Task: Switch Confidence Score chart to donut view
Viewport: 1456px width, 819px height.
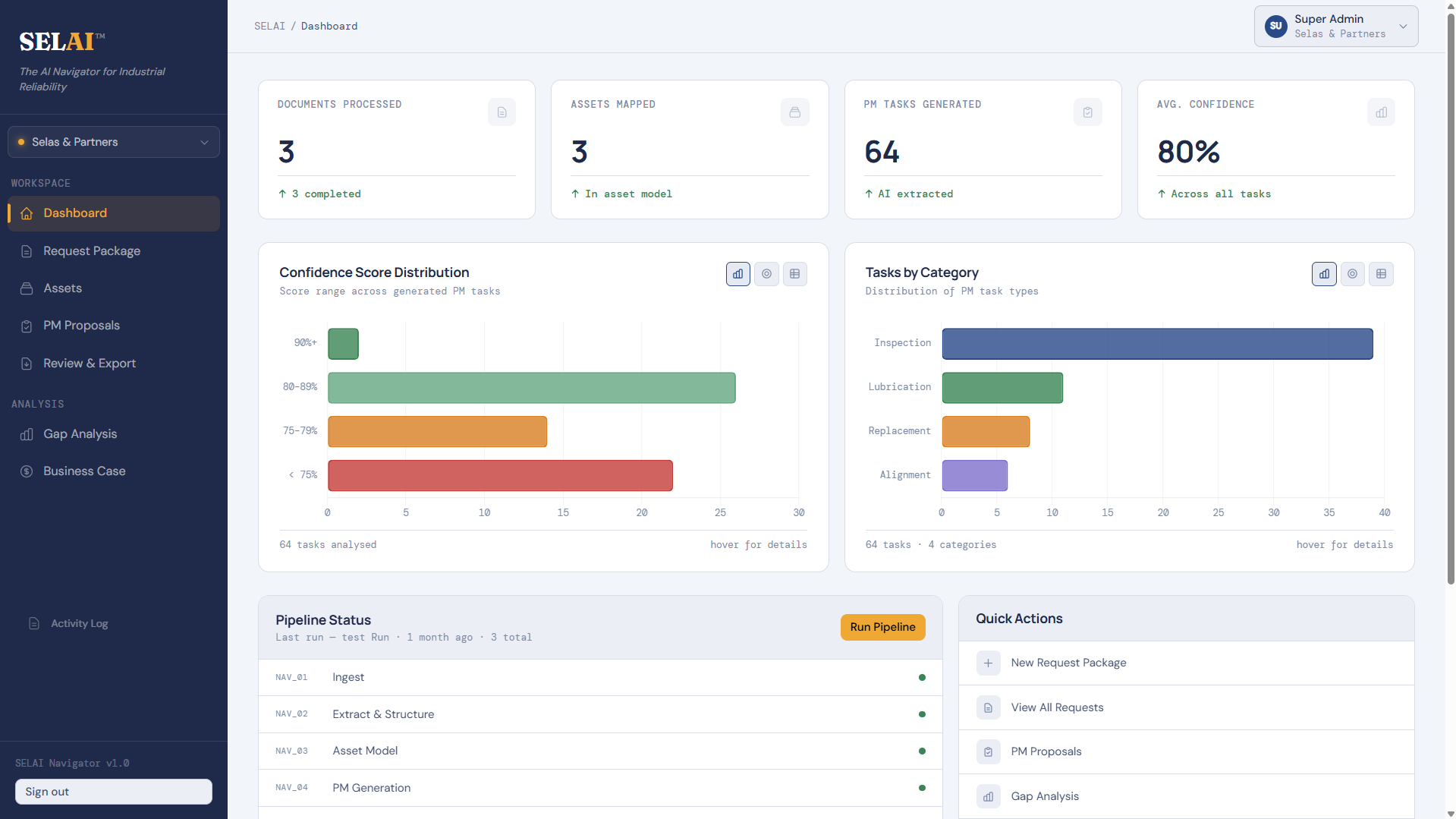Action: click(766, 274)
